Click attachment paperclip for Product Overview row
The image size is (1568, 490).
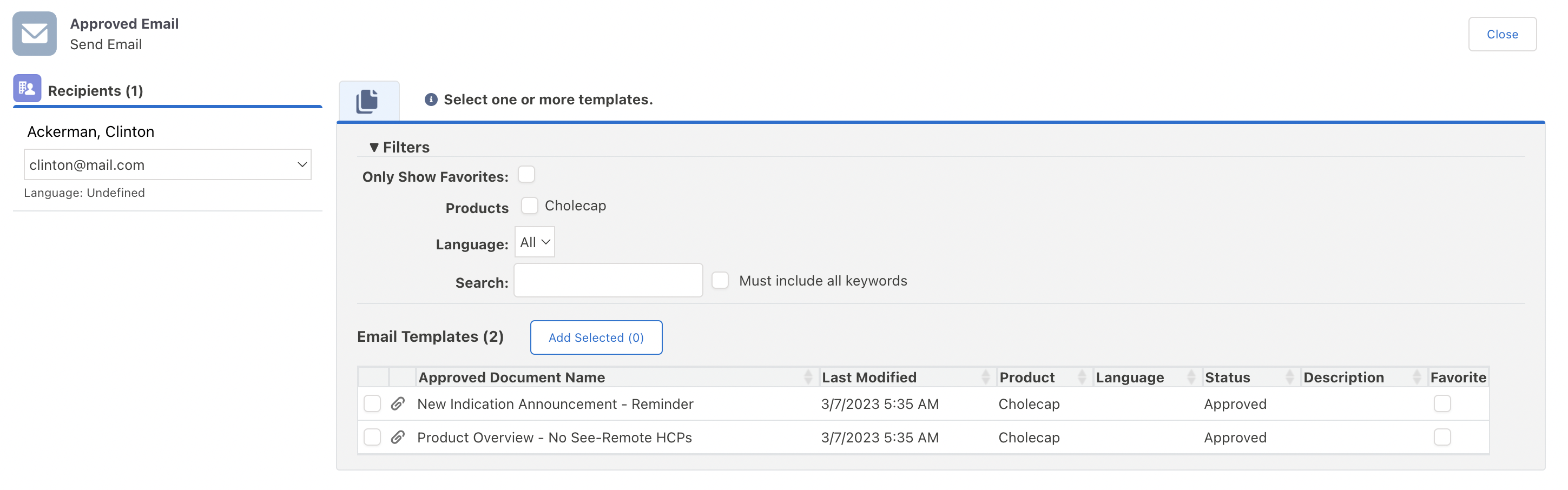tap(398, 437)
